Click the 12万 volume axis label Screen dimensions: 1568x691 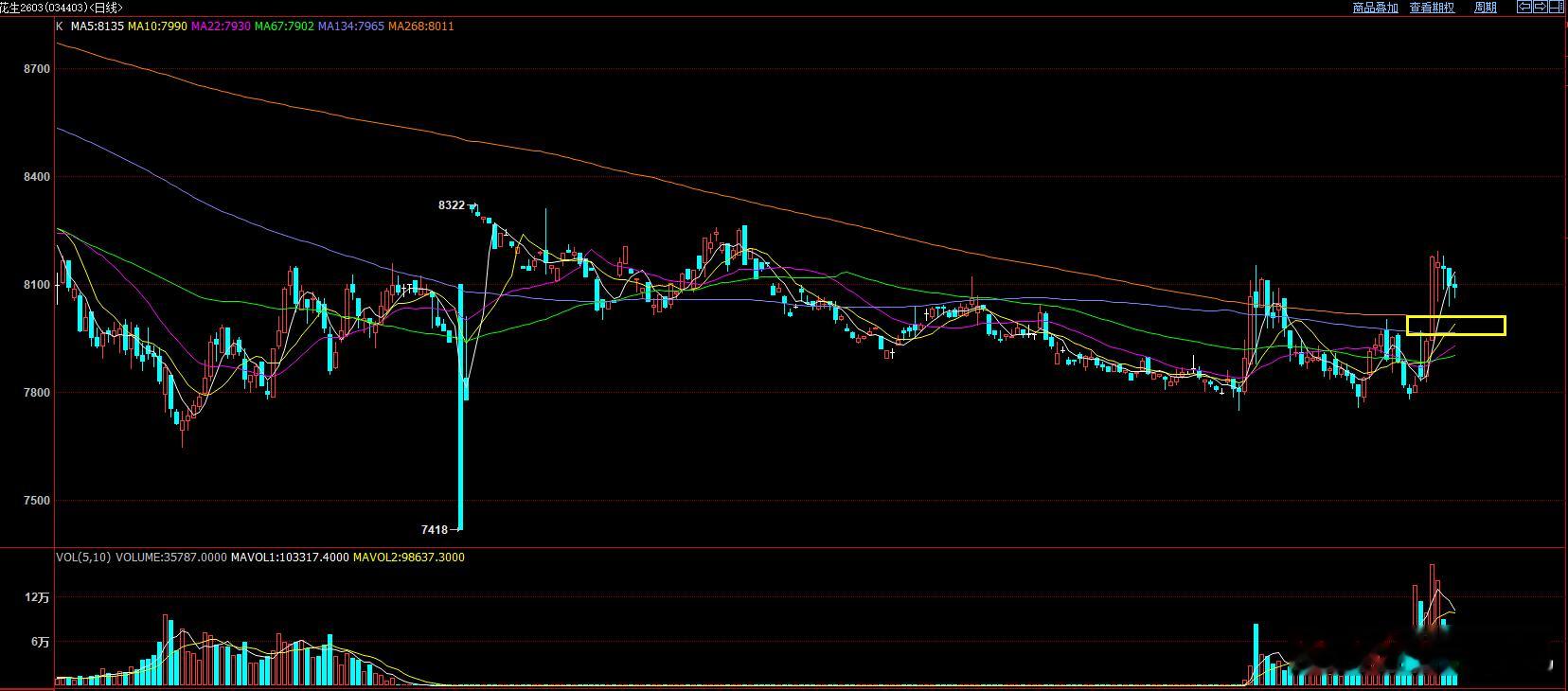(38, 597)
